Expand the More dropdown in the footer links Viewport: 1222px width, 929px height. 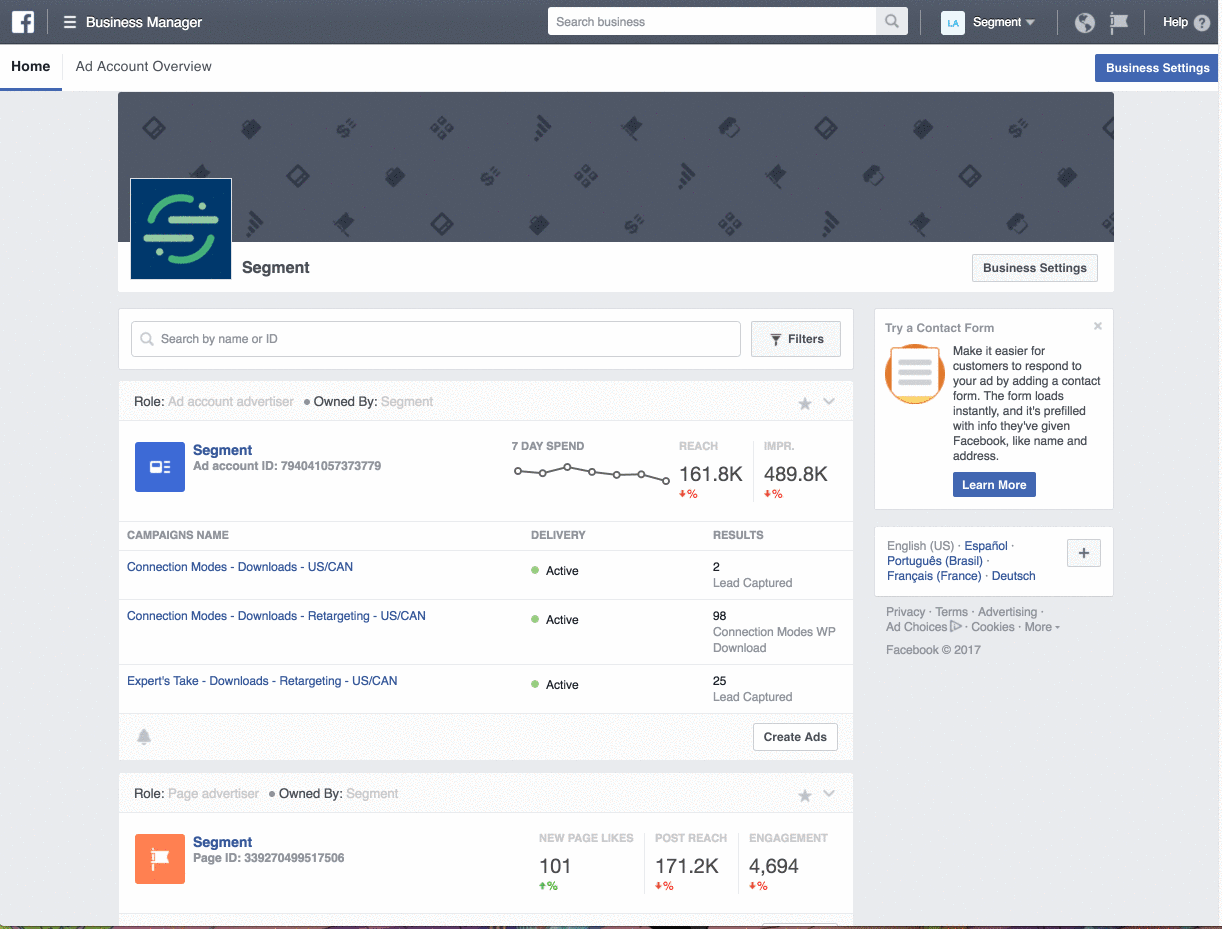(x=1041, y=626)
